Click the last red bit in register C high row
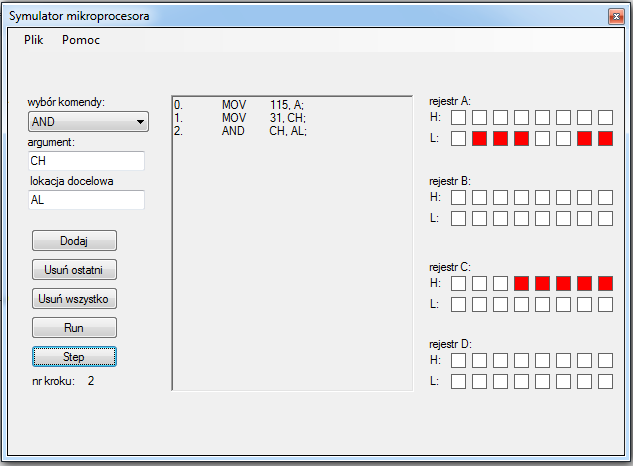The image size is (633, 466). coord(605,284)
